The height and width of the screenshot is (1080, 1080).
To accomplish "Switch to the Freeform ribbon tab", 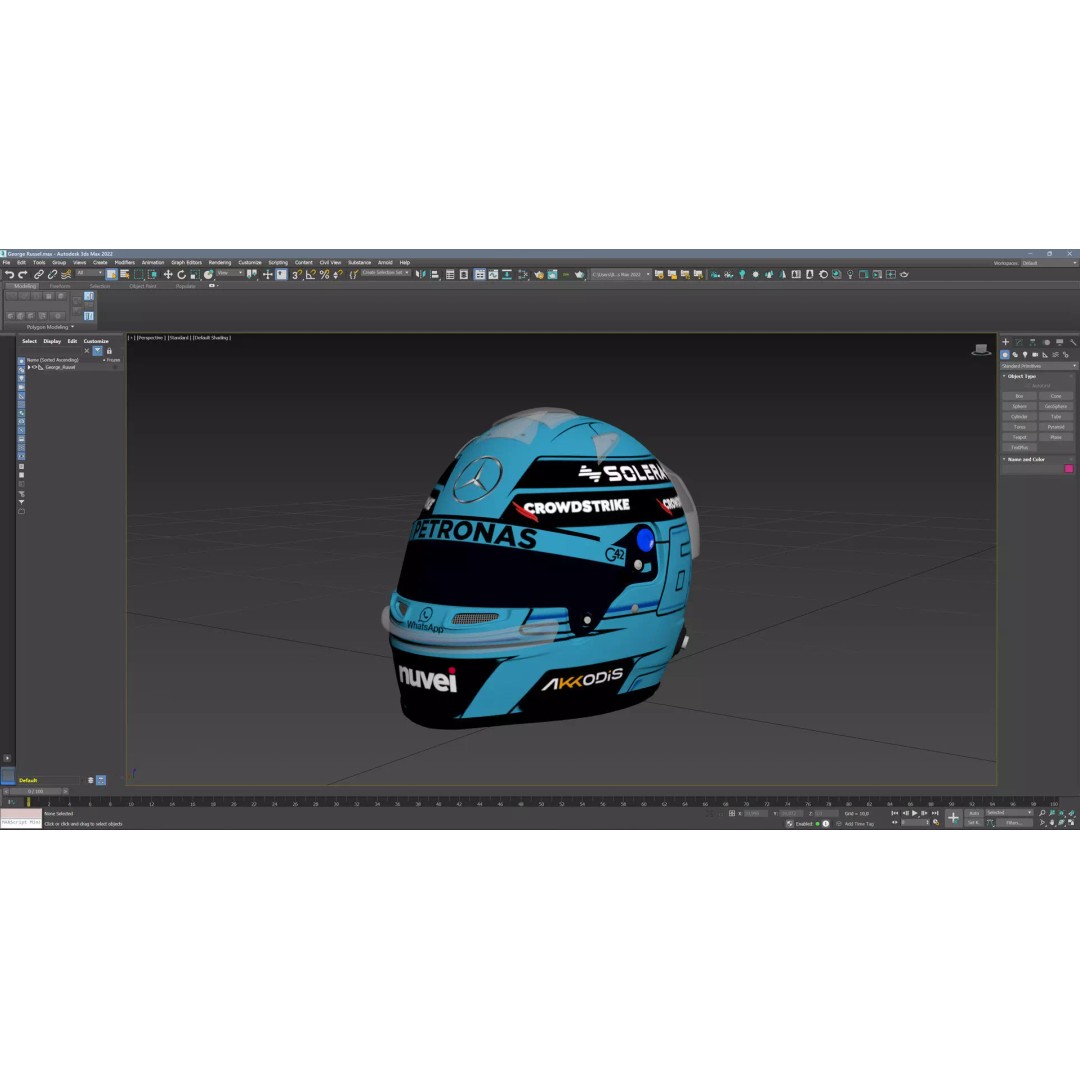I will pos(59,285).
